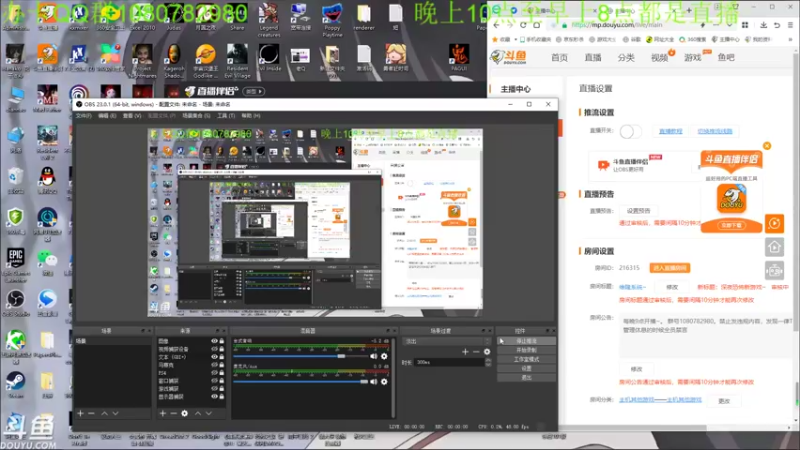This screenshot has height=450, width=800.
Task: Open the File menu in OBS
Action: click(83, 116)
